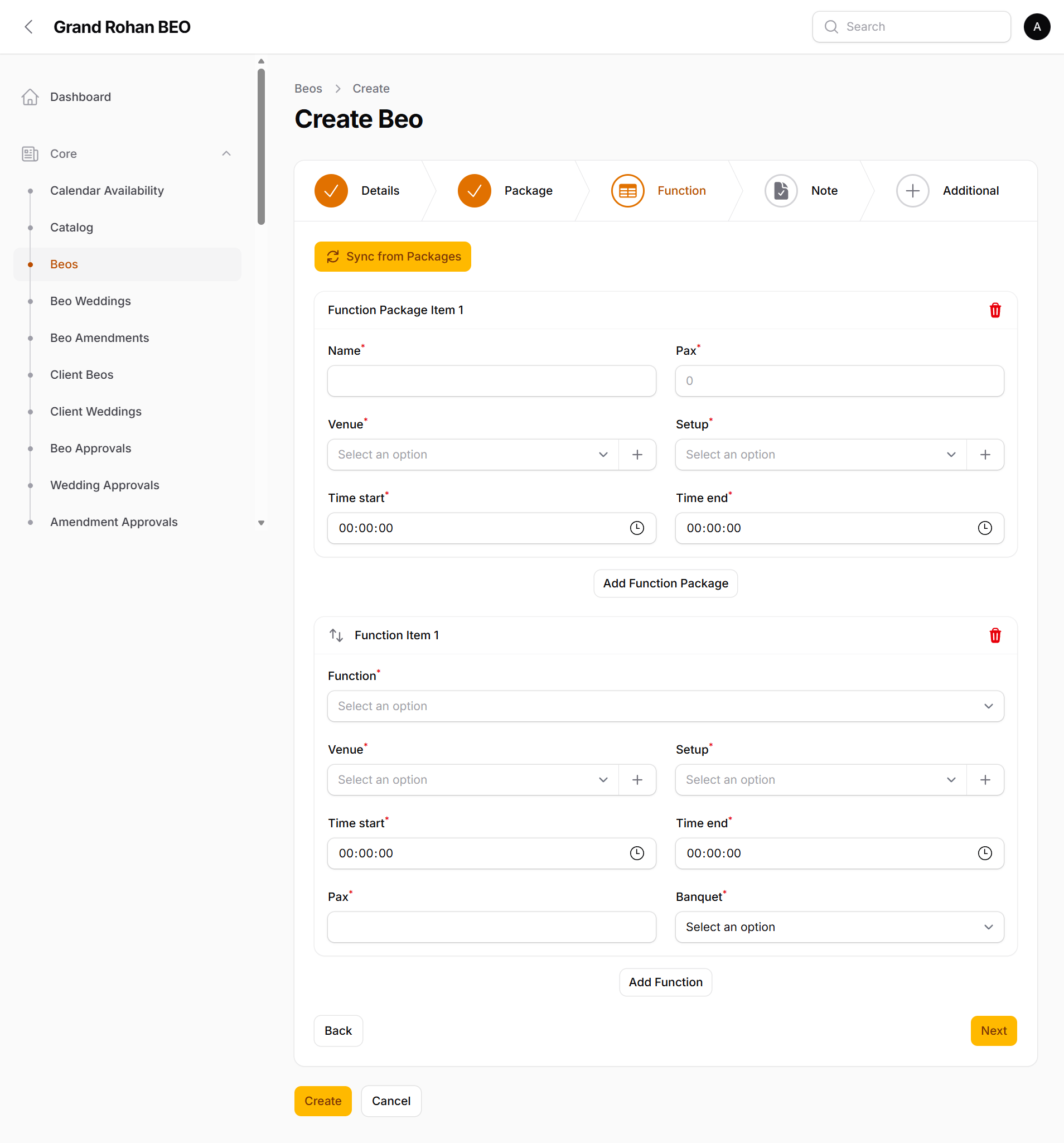This screenshot has width=1064, height=1143.
Task: Click the Next button
Action: click(x=993, y=1031)
